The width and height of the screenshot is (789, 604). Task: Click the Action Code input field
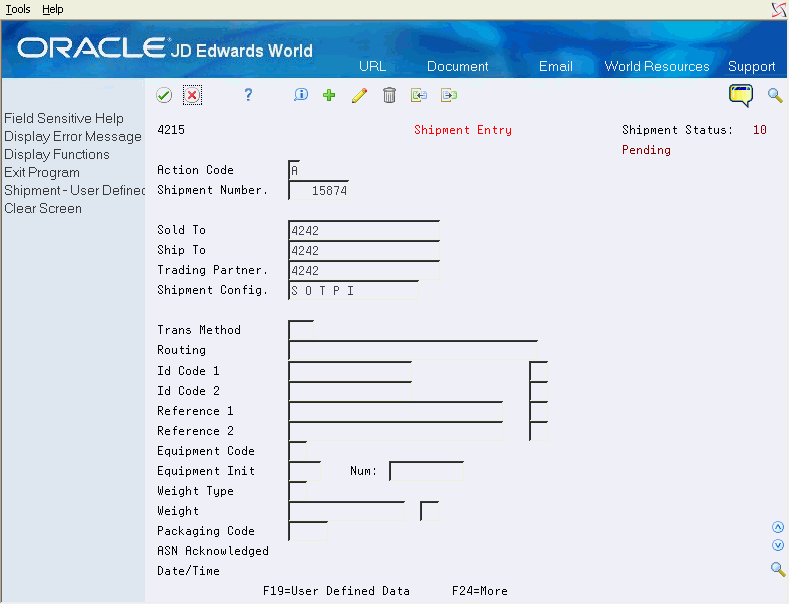click(294, 170)
